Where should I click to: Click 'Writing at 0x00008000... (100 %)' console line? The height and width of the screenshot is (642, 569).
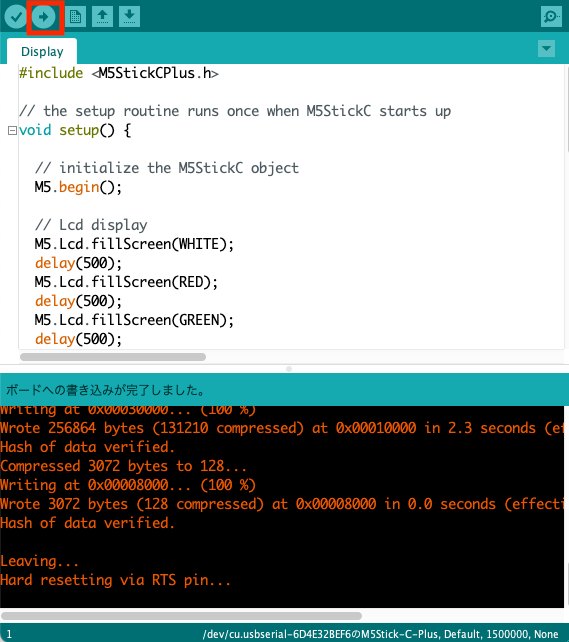(128, 485)
